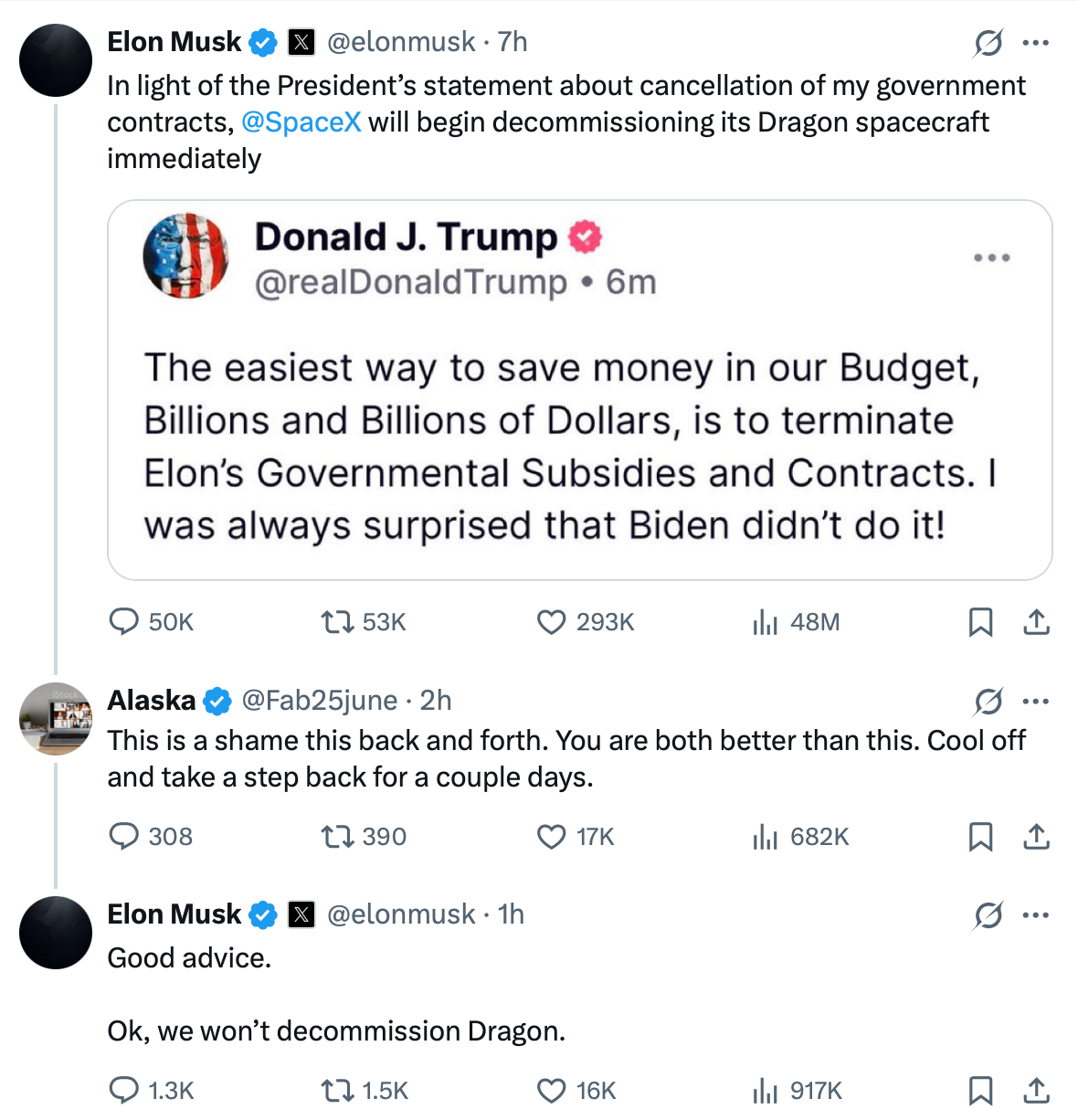
Task: Like the "Good advice" post
Action: [x=551, y=1090]
